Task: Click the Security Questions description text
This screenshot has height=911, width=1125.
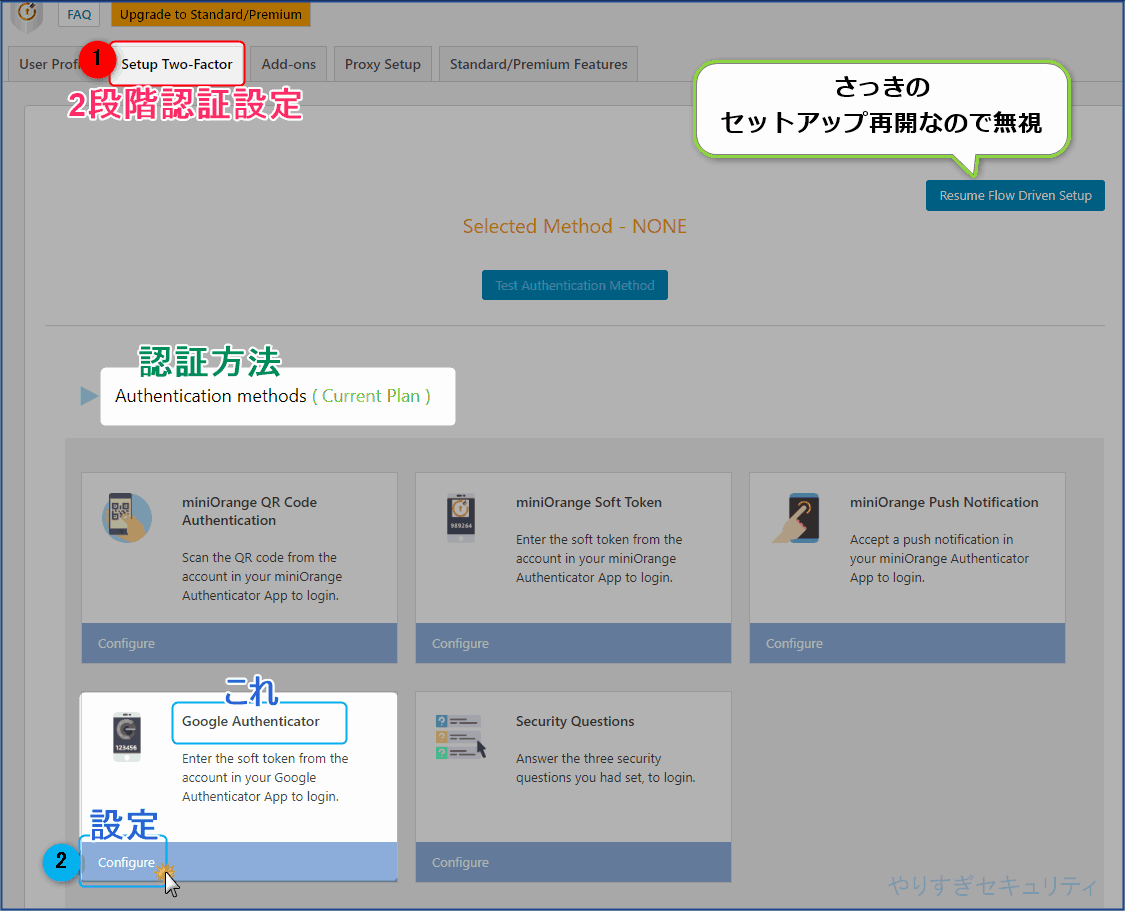Action: [606, 768]
